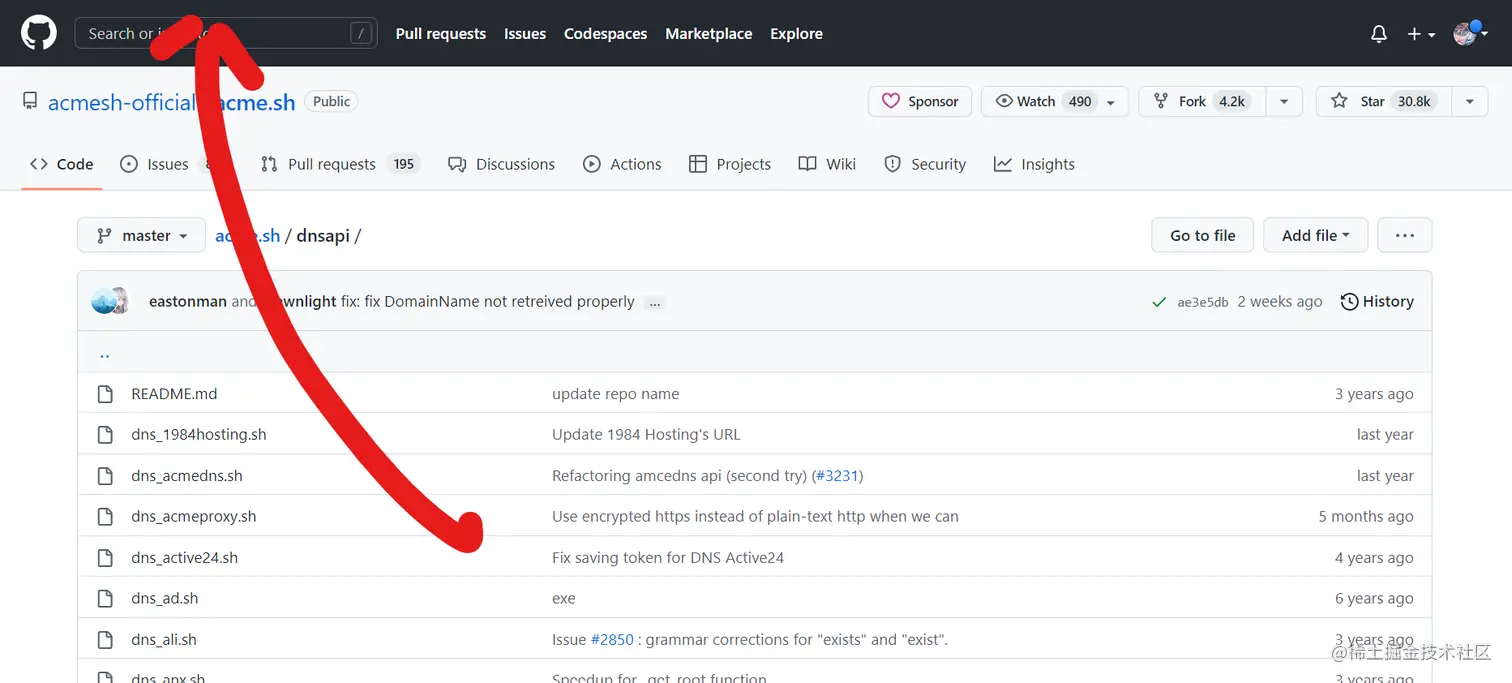Open Issues in top navigation bar

(525, 33)
